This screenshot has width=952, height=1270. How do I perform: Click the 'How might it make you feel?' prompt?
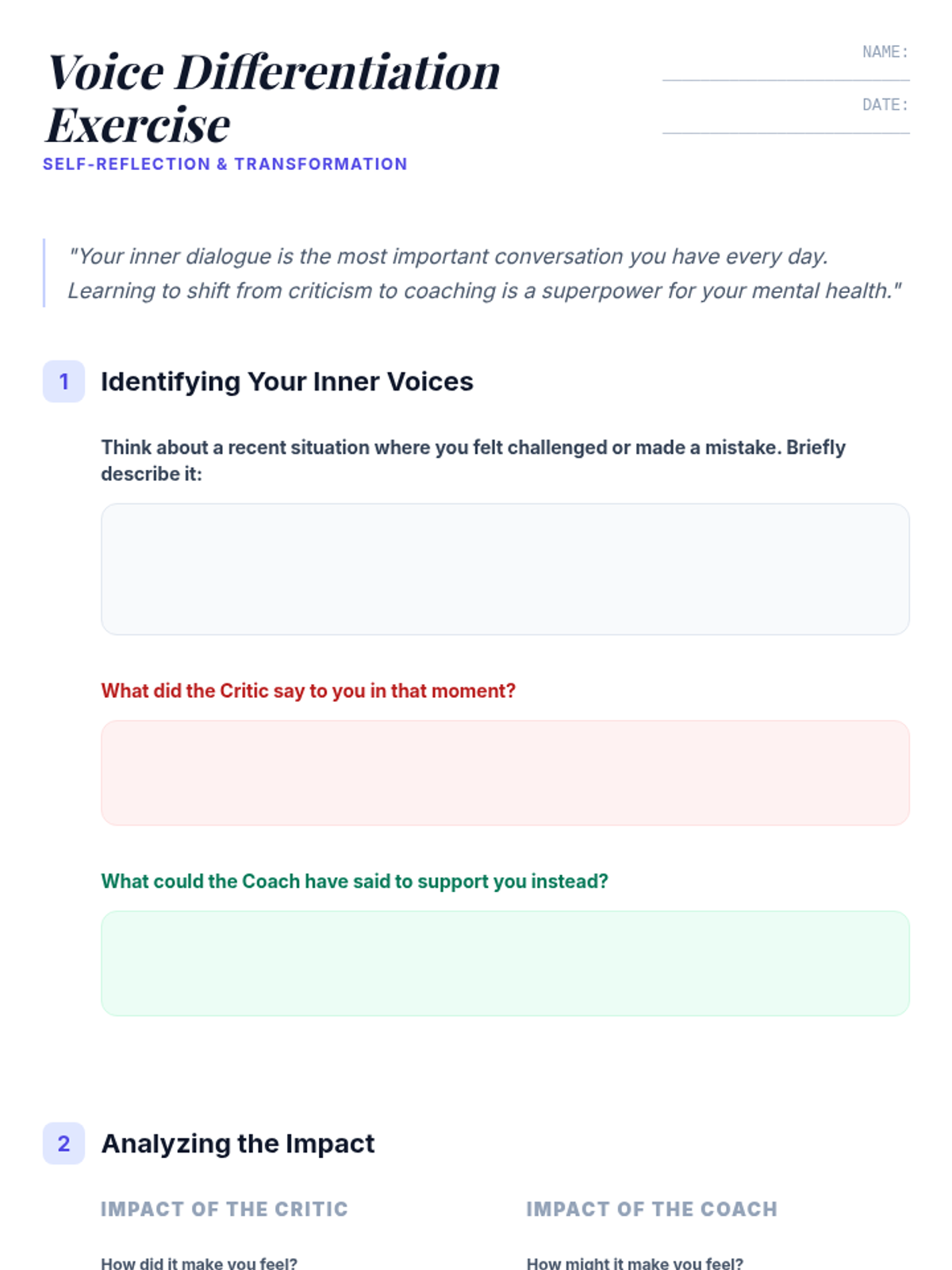pyautogui.click(x=635, y=1263)
